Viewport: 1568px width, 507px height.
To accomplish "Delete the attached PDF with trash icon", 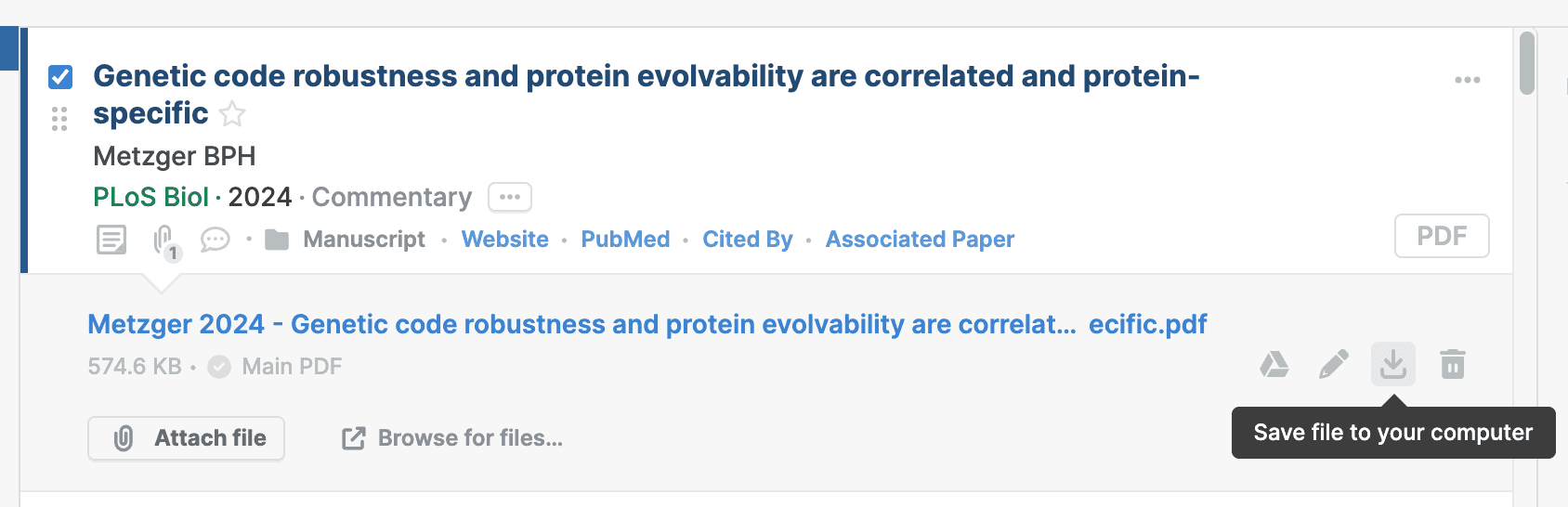I will pyautogui.click(x=1453, y=364).
